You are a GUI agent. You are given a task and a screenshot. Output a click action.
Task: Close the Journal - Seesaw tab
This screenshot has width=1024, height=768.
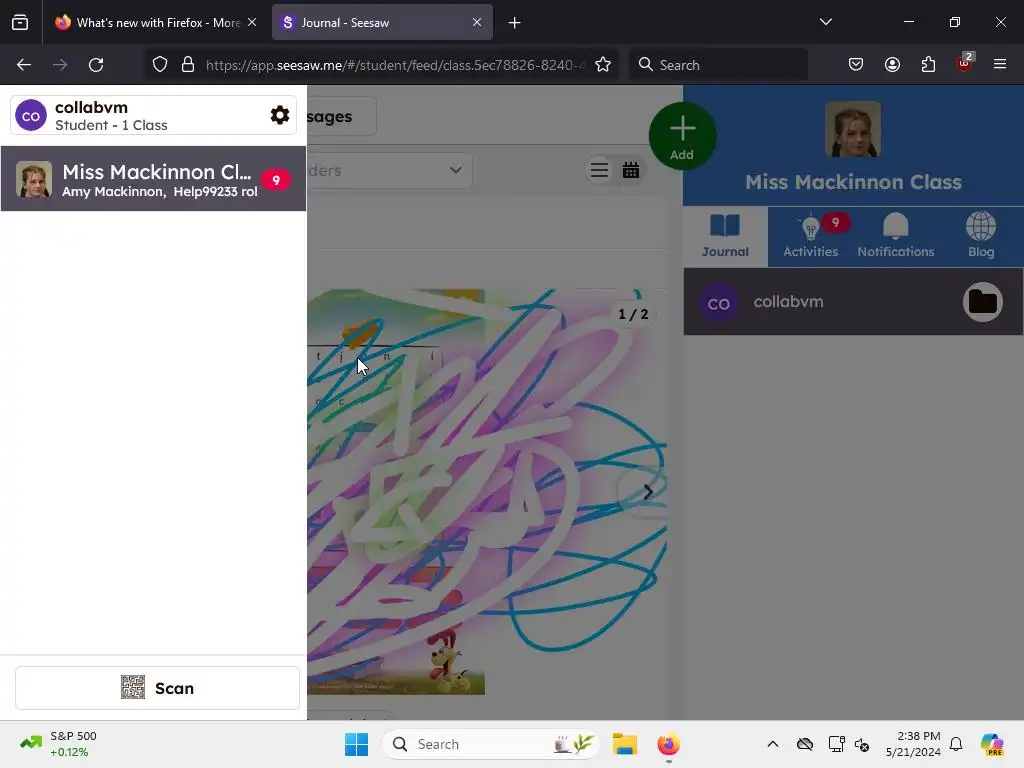click(477, 22)
